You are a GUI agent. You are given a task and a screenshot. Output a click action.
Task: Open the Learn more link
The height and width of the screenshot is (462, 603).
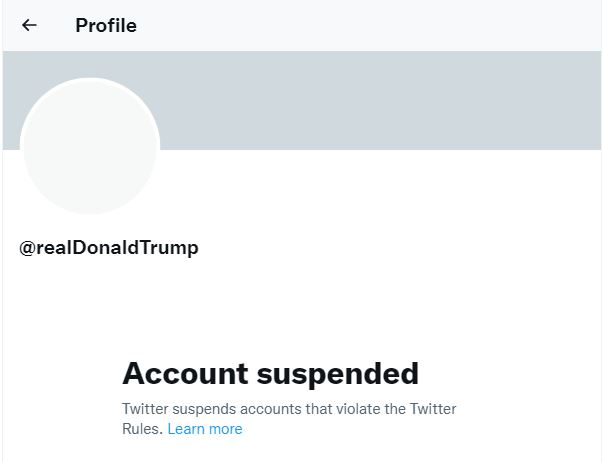point(205,429)
